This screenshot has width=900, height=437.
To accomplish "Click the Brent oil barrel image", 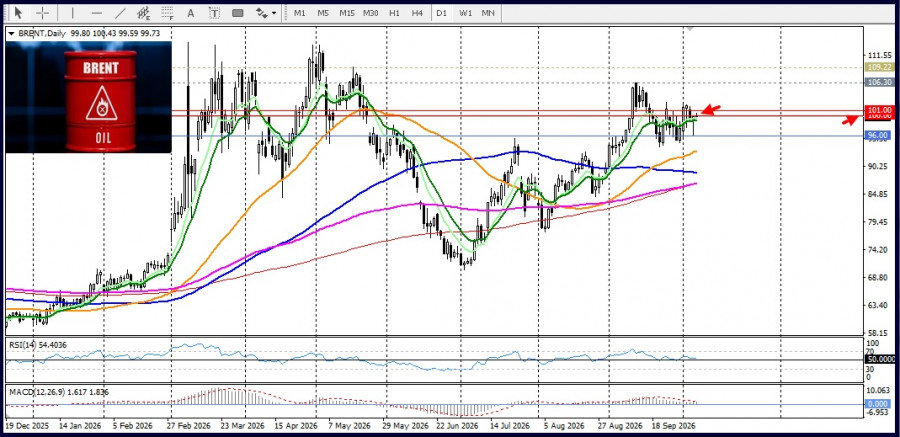I will [88, 97].
